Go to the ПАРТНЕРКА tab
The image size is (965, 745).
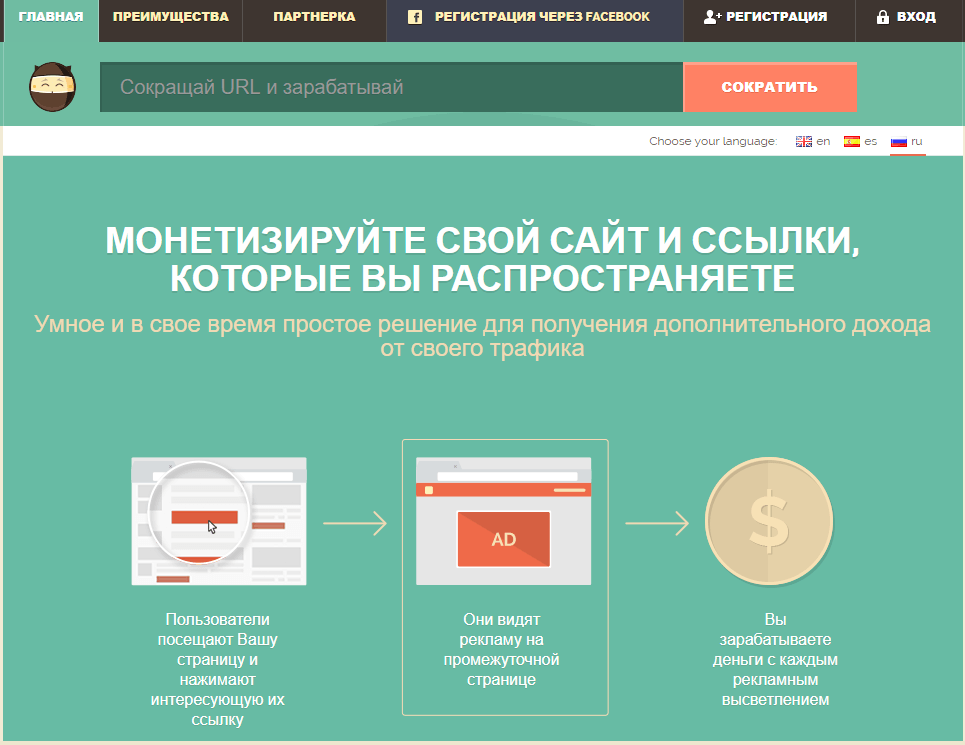pos(314,17)
